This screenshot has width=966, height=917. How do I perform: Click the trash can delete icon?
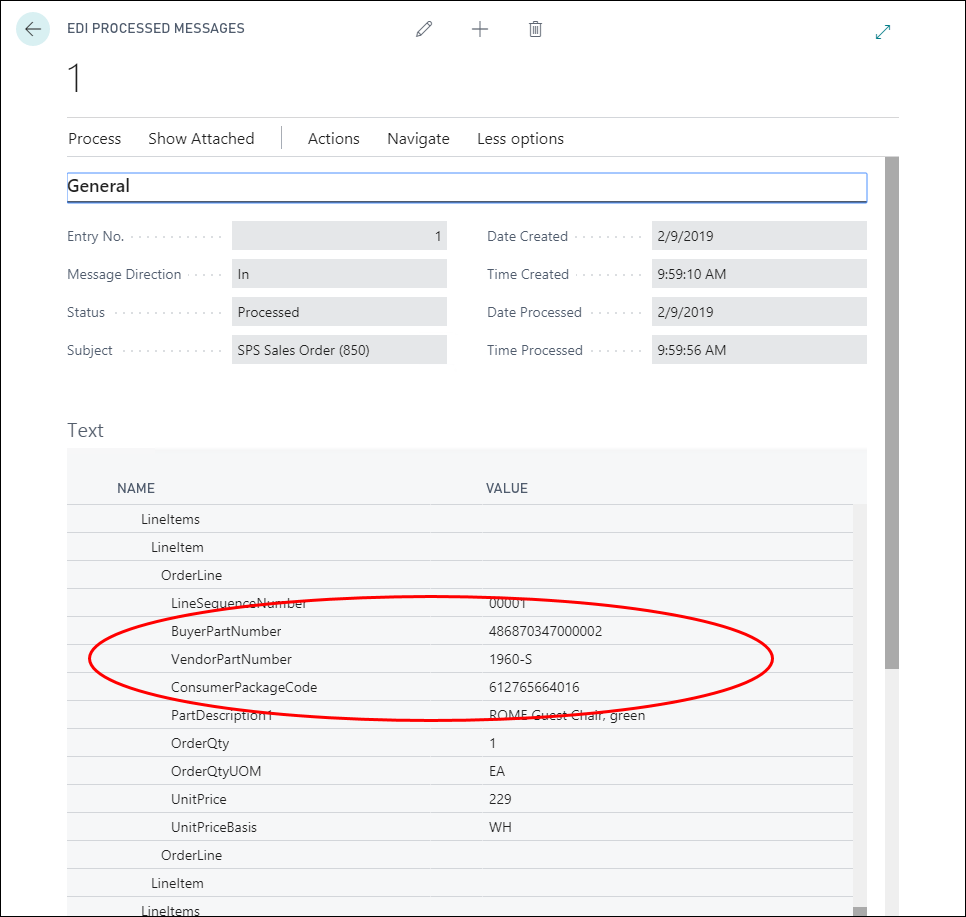click(x=535, y=30)
